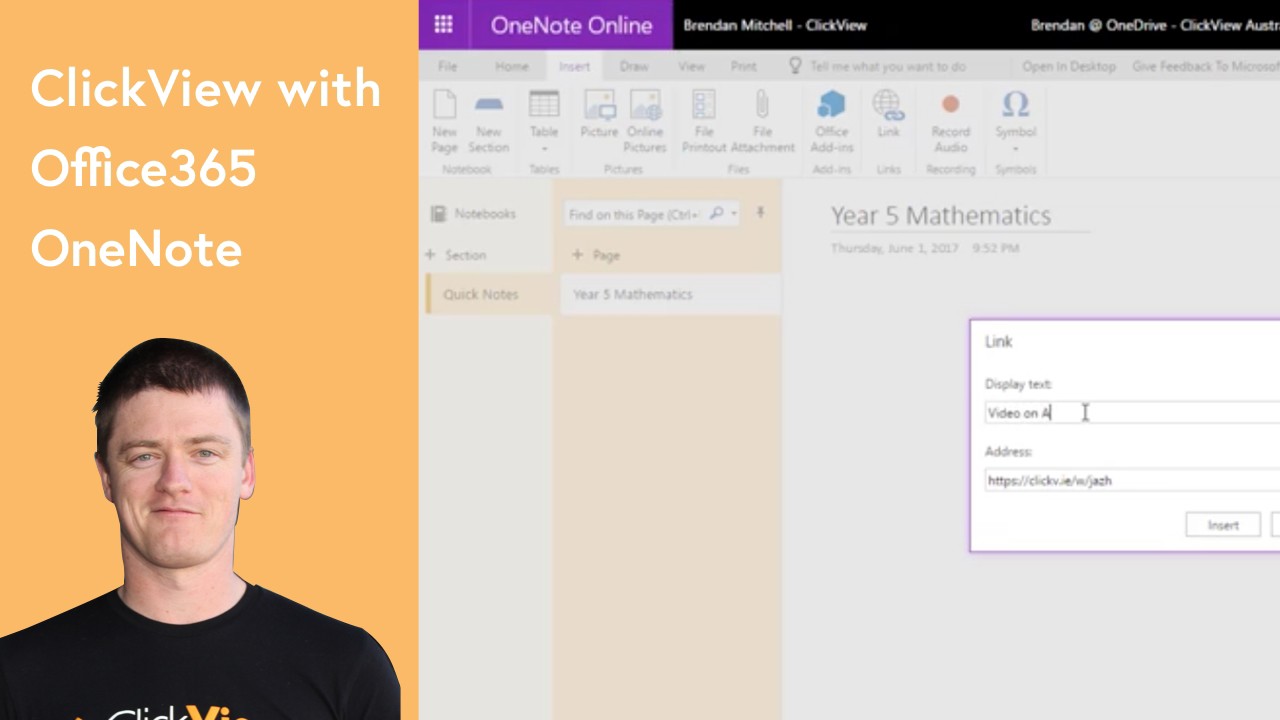1280x720 pixels.
Task: Select the Quick Notes section
Action: [481, 295]
